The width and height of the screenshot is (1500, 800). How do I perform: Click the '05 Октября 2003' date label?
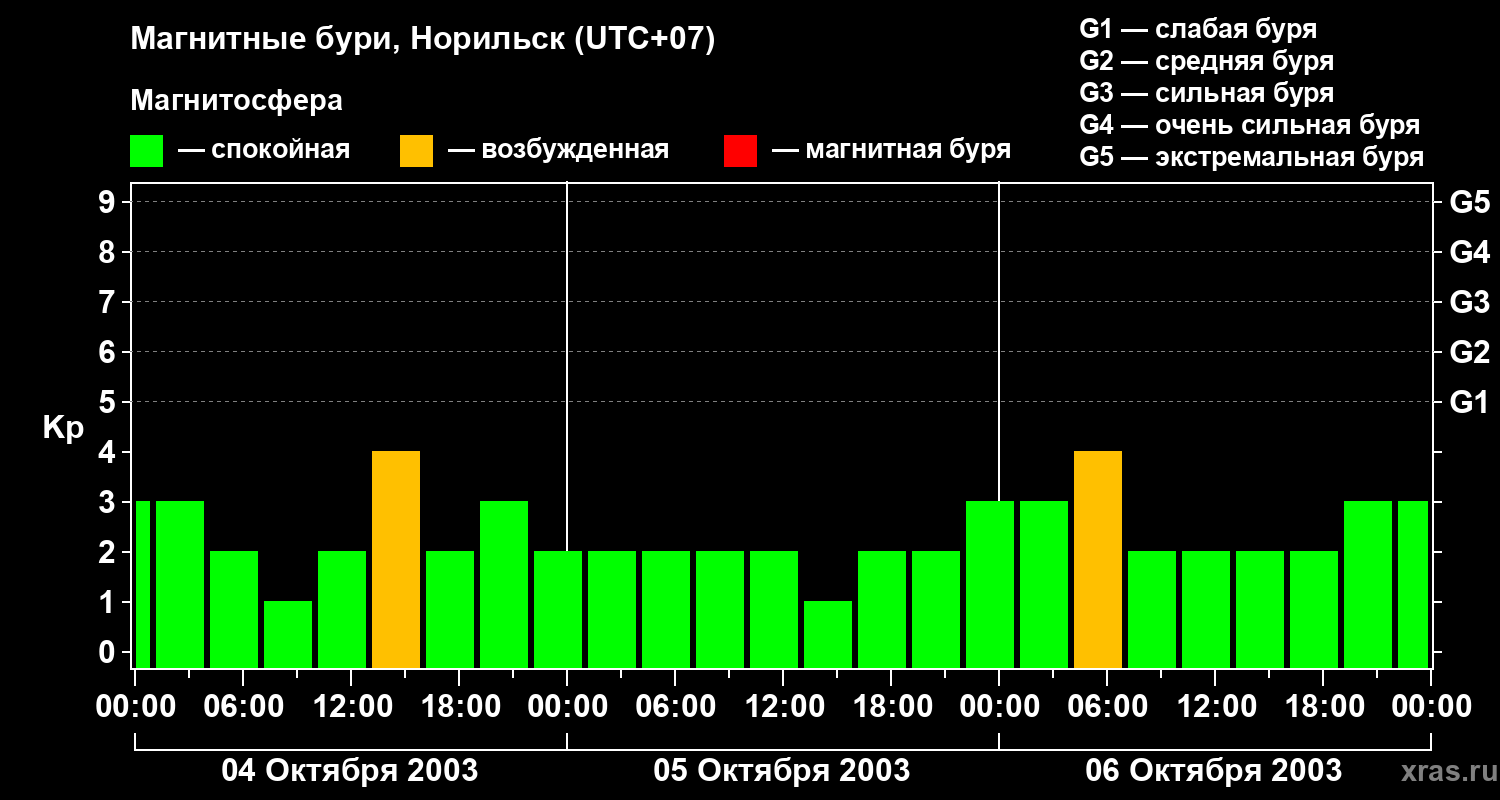tap(782, 771)
